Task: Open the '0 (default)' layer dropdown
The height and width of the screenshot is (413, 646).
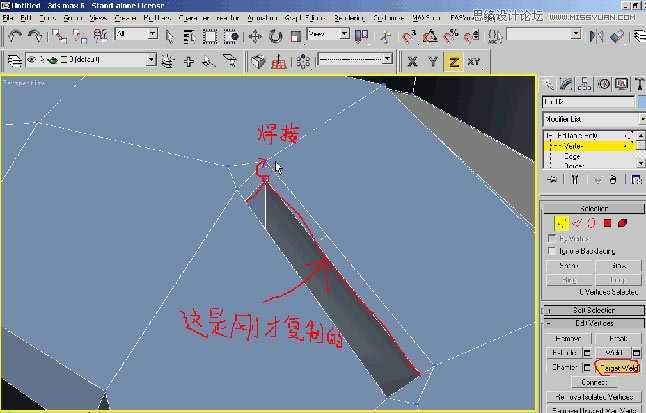Action: (91, 60)
